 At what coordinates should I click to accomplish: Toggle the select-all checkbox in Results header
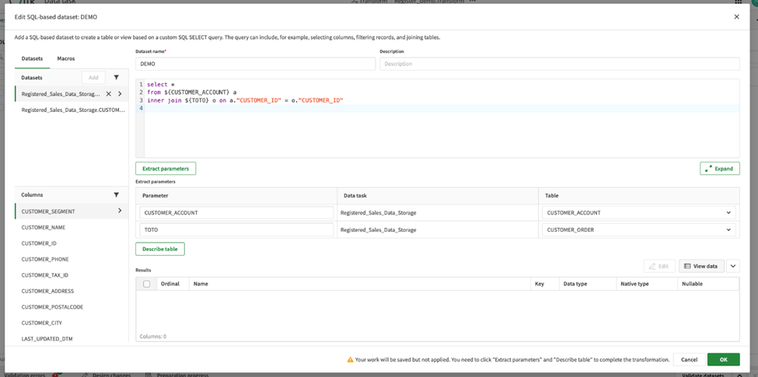146,284
